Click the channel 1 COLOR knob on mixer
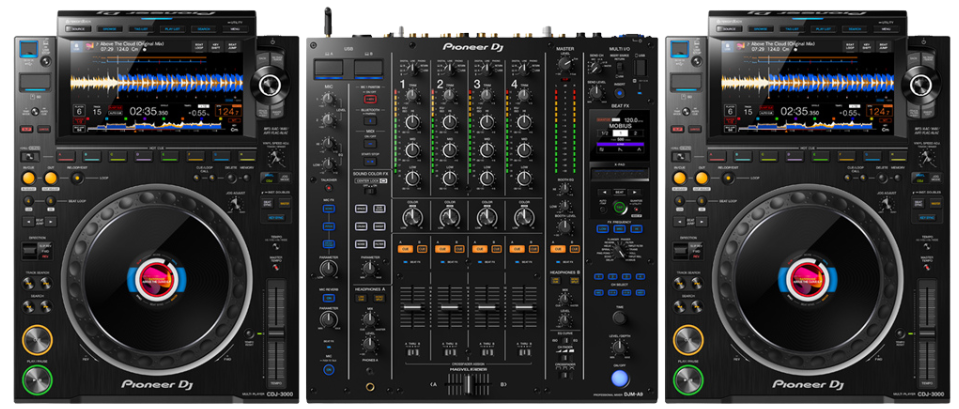Image resolution: width=959 pixels, height=409 pixels. click(410, 214)
